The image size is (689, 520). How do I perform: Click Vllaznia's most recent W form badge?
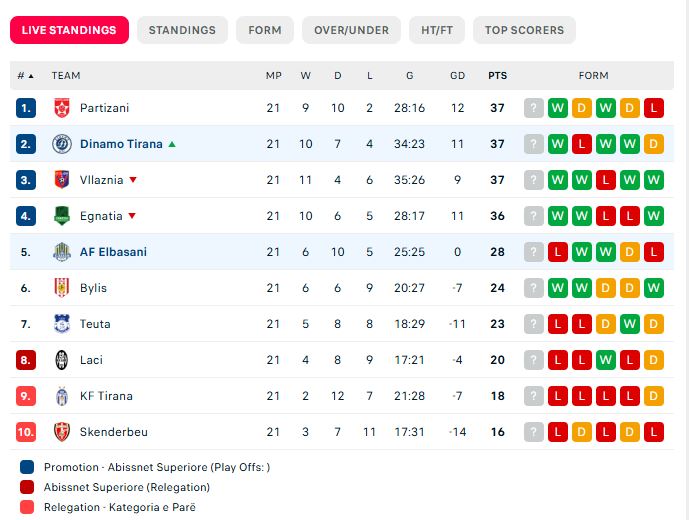(x=558, y=180)
